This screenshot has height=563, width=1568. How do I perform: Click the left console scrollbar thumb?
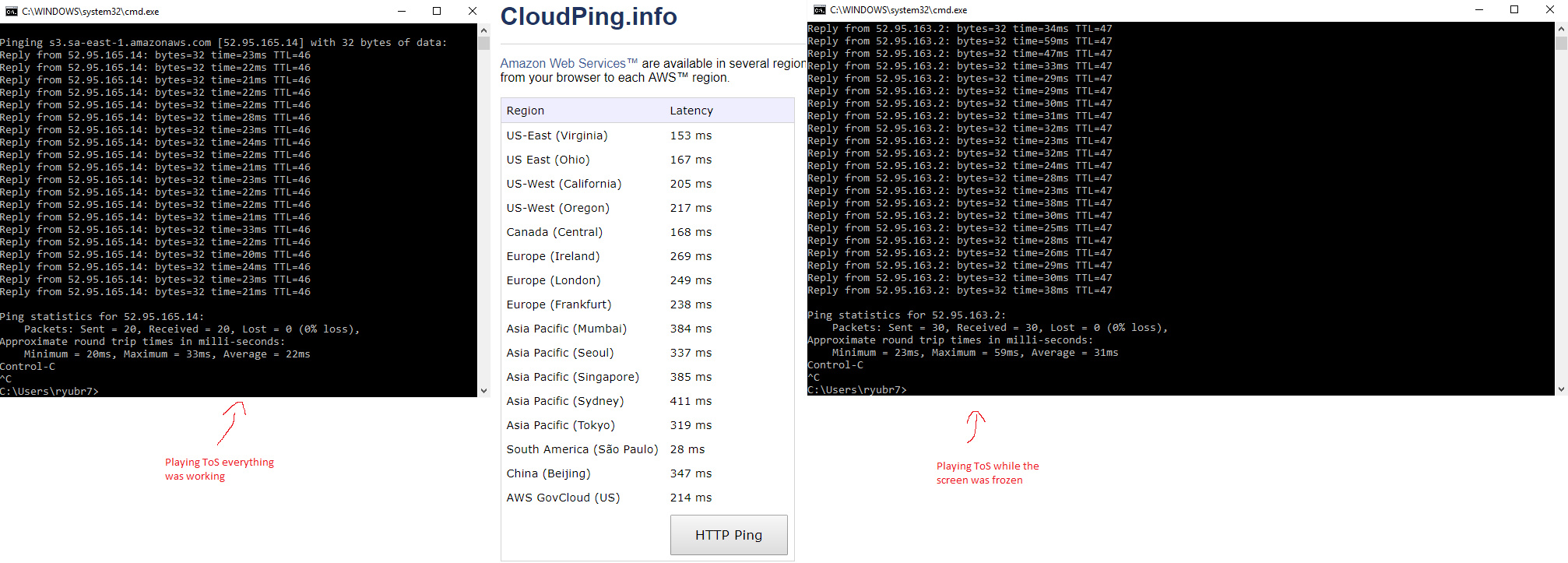coord(483,43)
